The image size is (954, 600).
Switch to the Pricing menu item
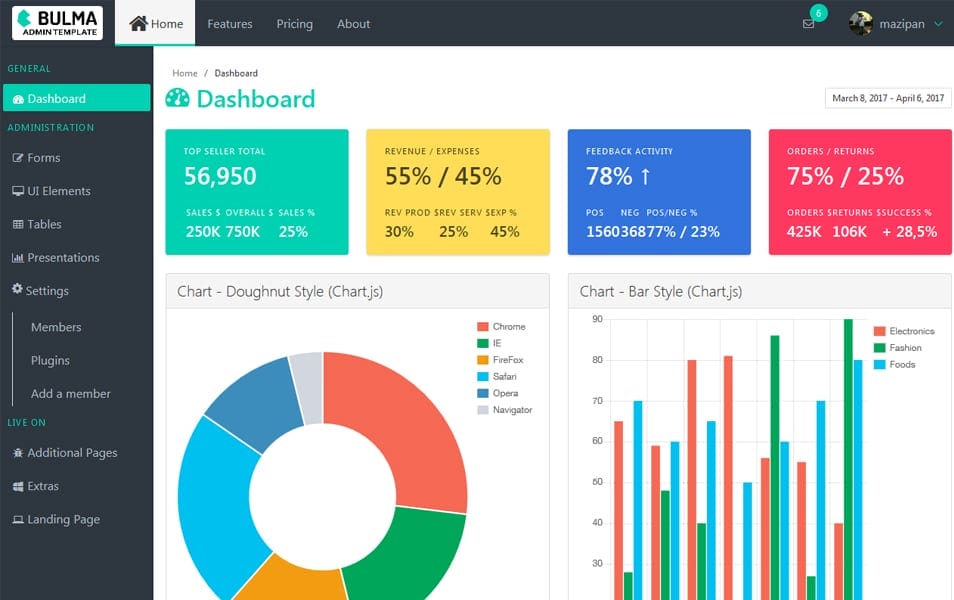point(294,23)
